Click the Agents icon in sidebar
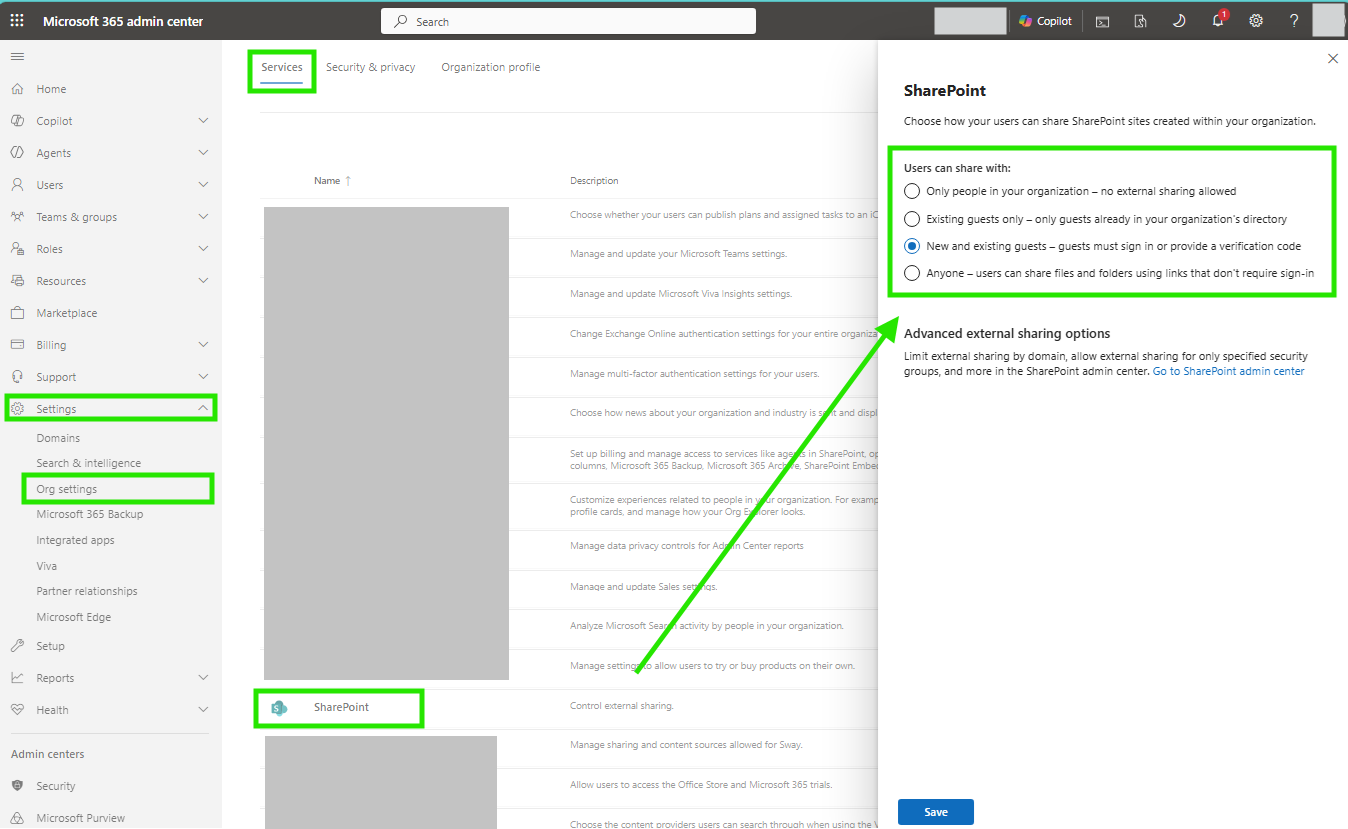This screenshot has height=829, width=1348. pos(17,153)
